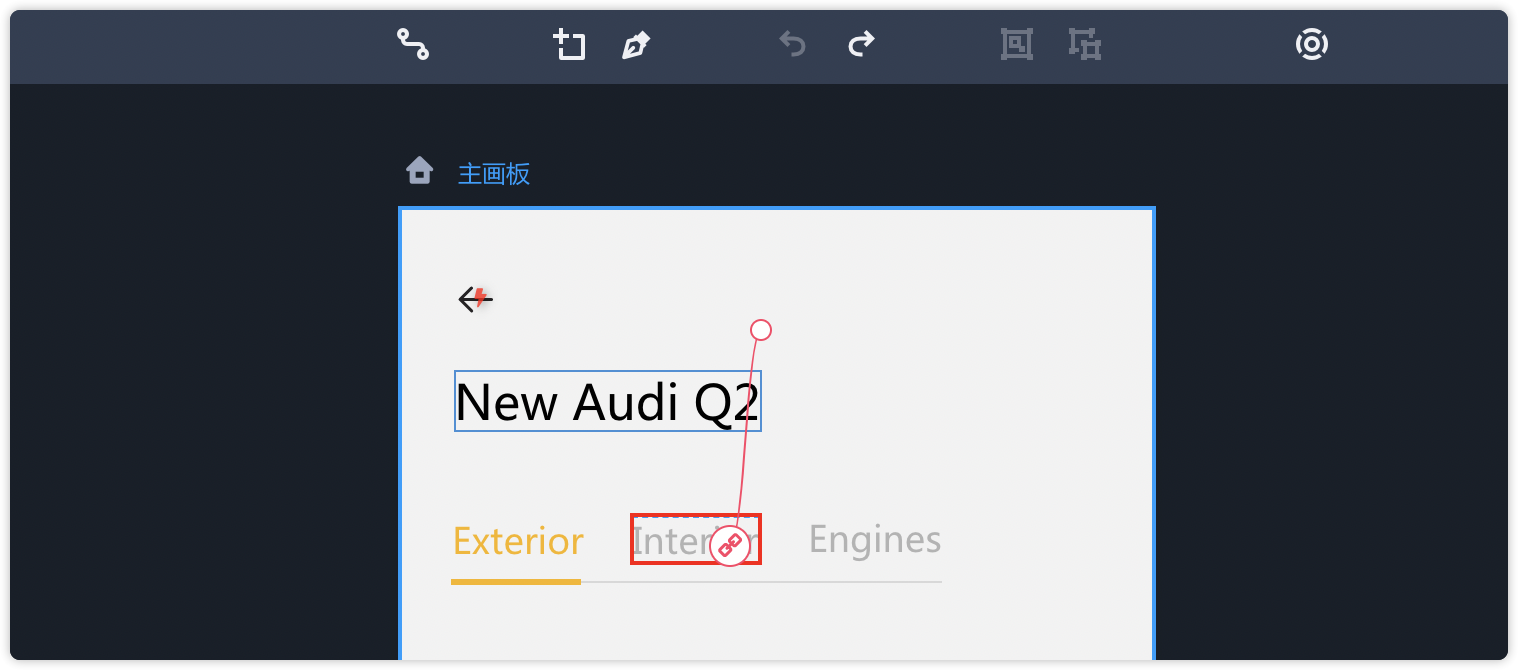1518x670 pixels.
Task: Click the hollow red circle connector endpoint
Action: 761,330
